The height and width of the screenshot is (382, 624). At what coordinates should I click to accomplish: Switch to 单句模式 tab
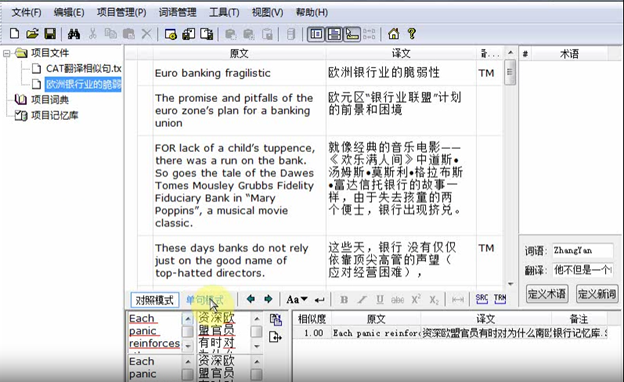[x=205, y=300]
